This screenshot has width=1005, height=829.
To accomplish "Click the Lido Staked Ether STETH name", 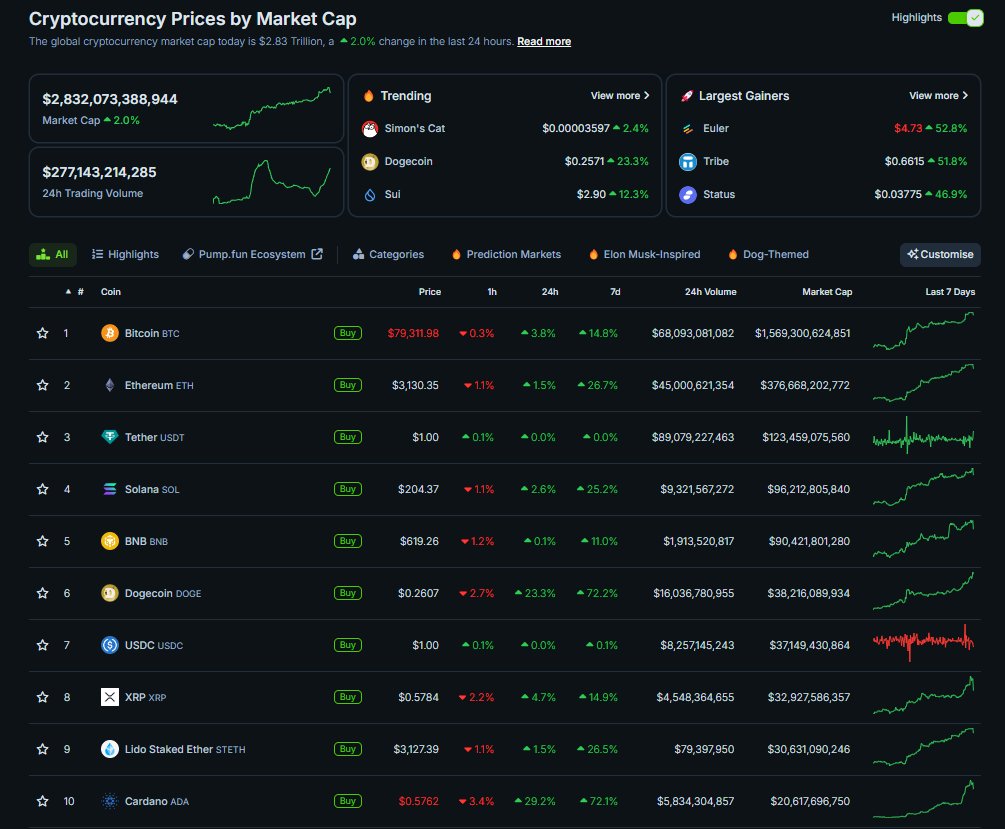I will click(x=185, y=749).
